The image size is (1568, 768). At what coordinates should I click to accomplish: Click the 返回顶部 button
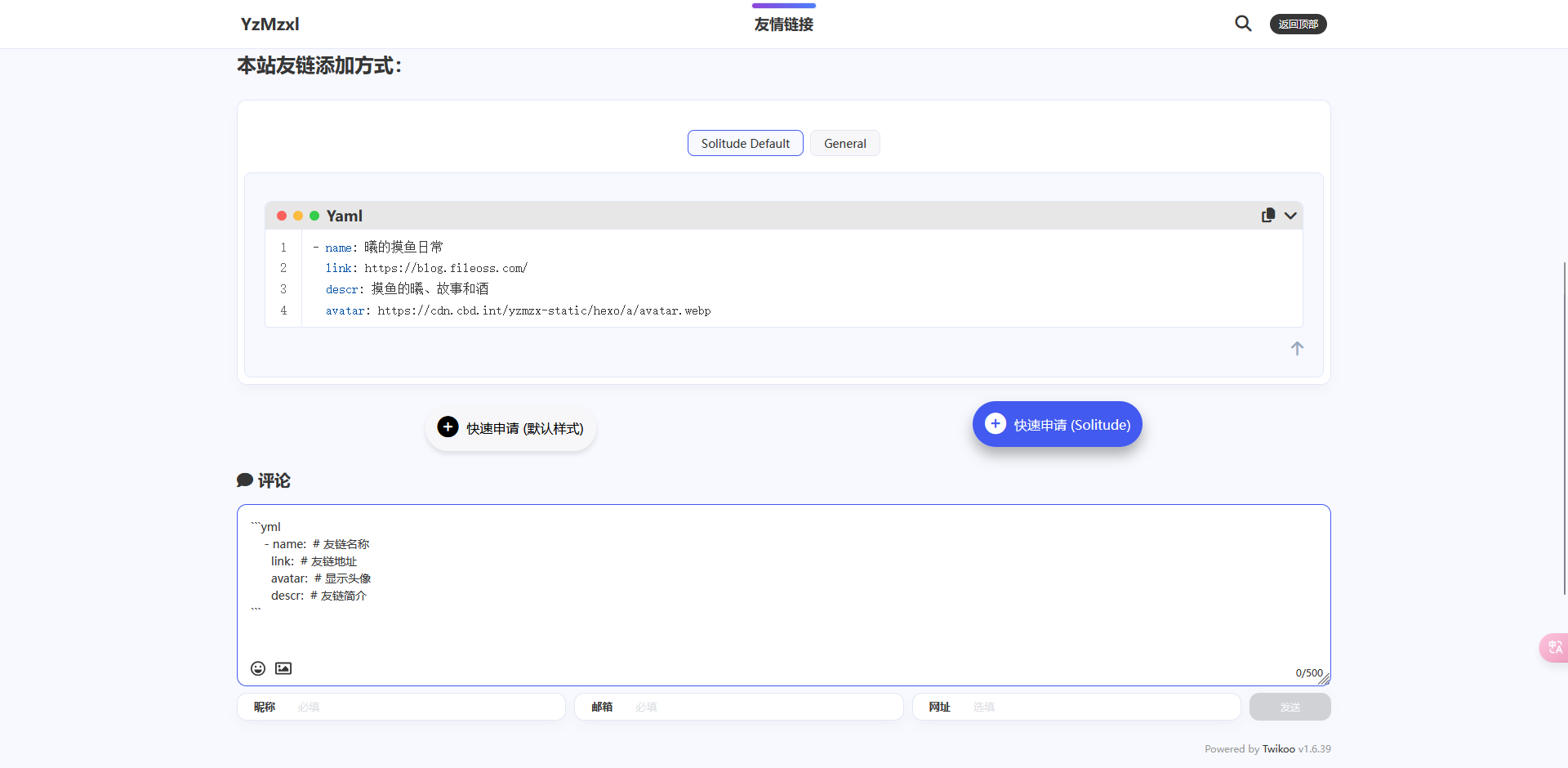[1298, 25]
